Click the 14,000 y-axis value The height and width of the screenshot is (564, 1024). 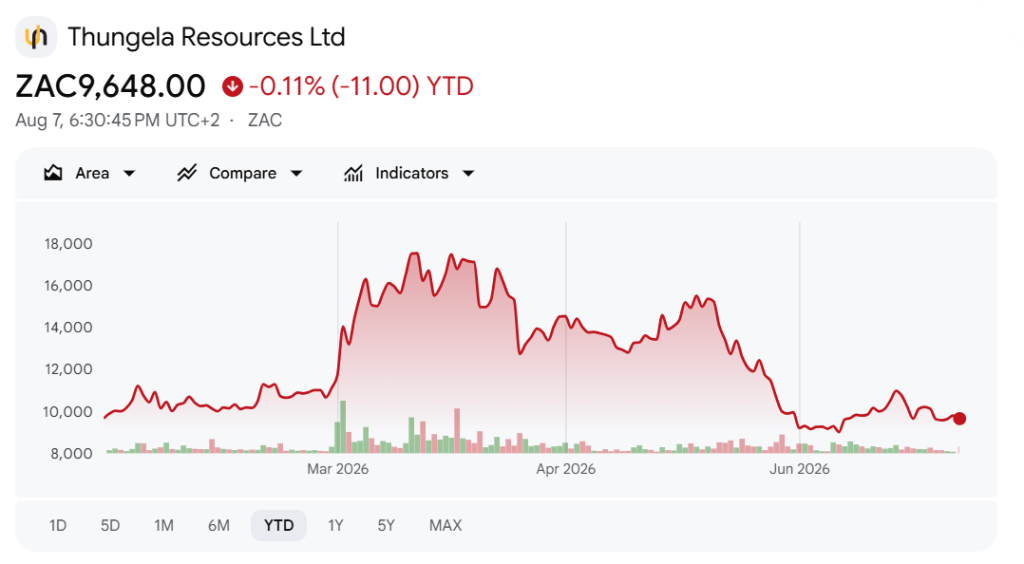click(x=69, y=328)
